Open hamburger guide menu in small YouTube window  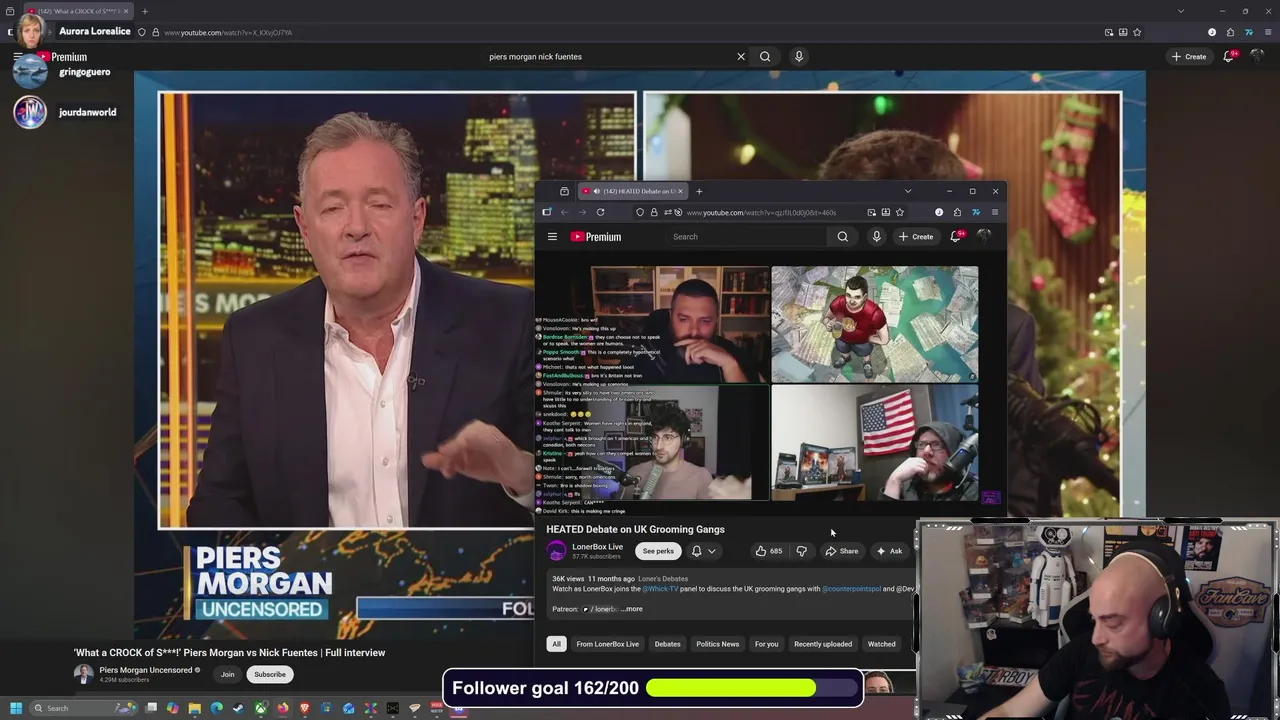click(x=552, y=237)
